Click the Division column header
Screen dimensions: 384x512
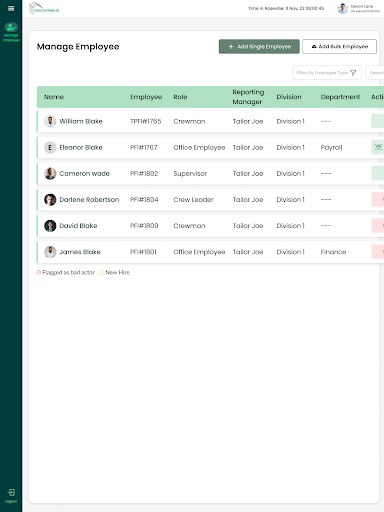[x=289, y=97]
